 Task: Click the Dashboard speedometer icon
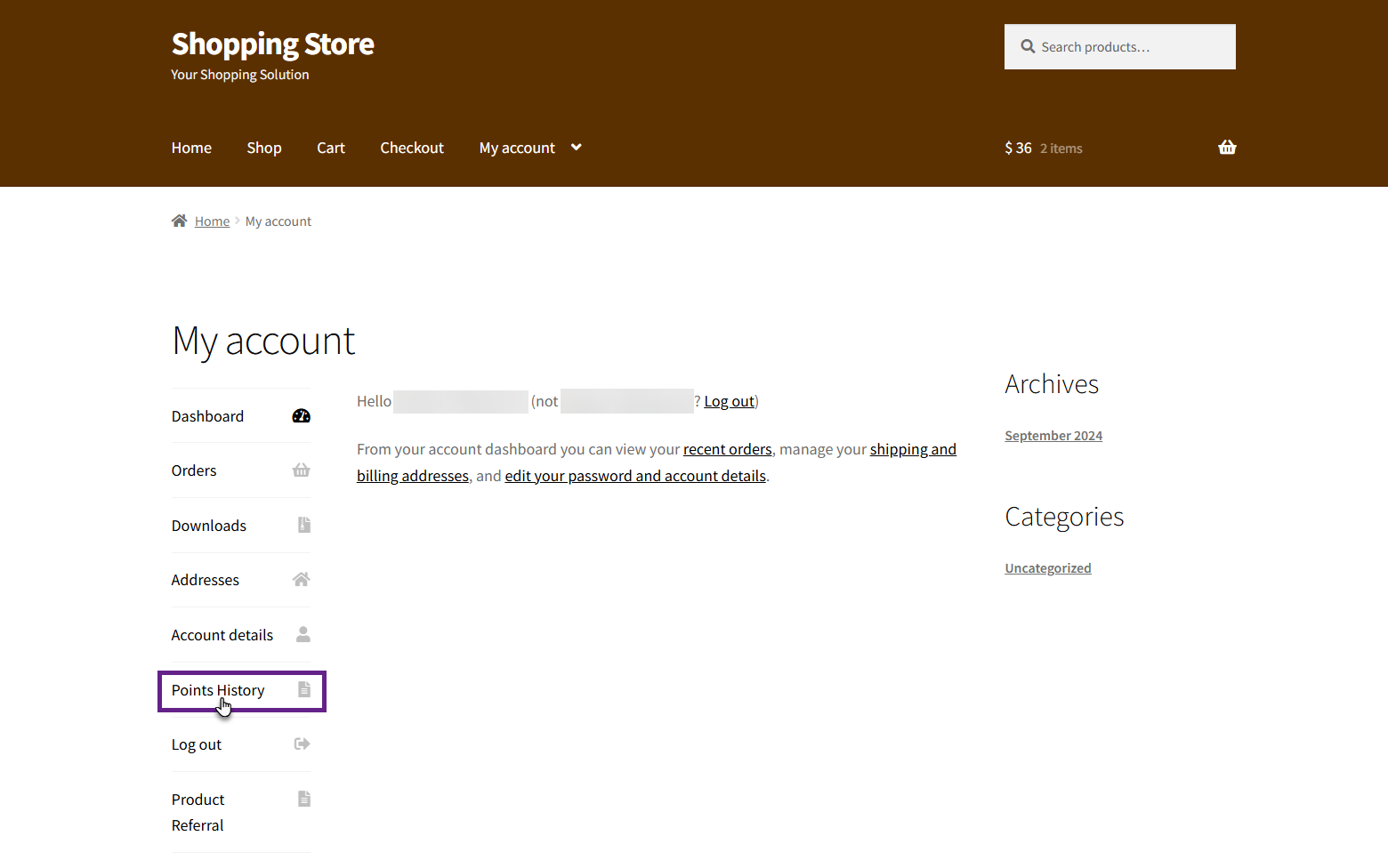302,416
